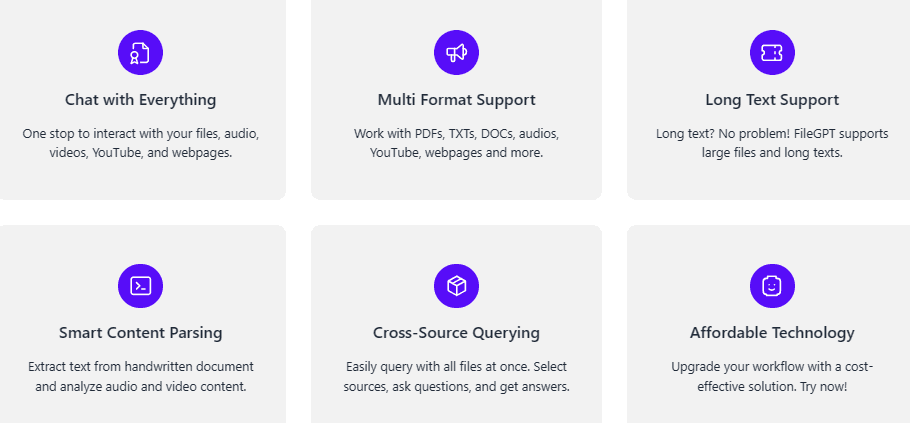Select the Chat with Everything heading
This screenshot has width=910, height=423.
(140, 100)
